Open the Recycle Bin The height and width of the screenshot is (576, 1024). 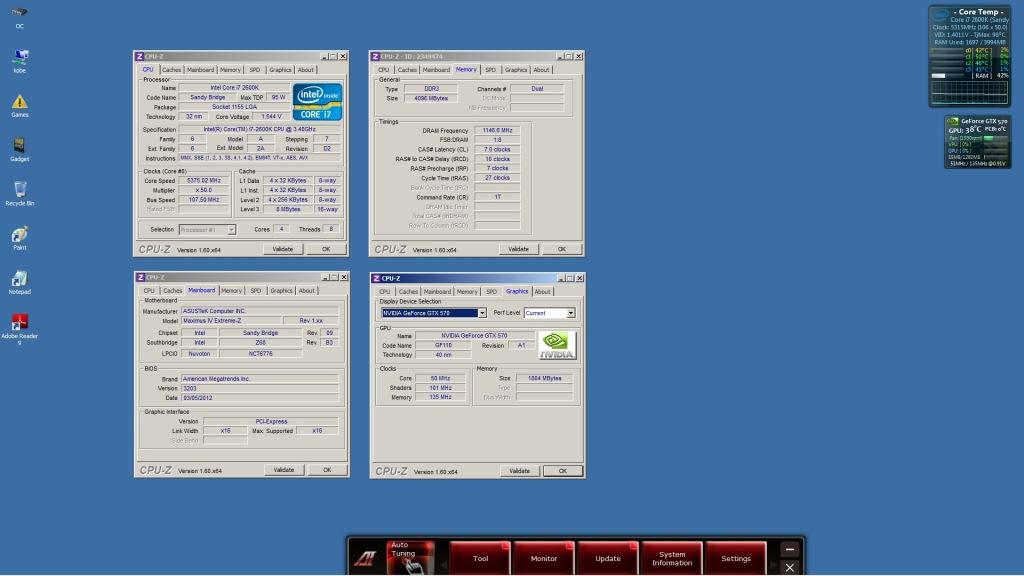pyautogui.click(x=20, y=194)
